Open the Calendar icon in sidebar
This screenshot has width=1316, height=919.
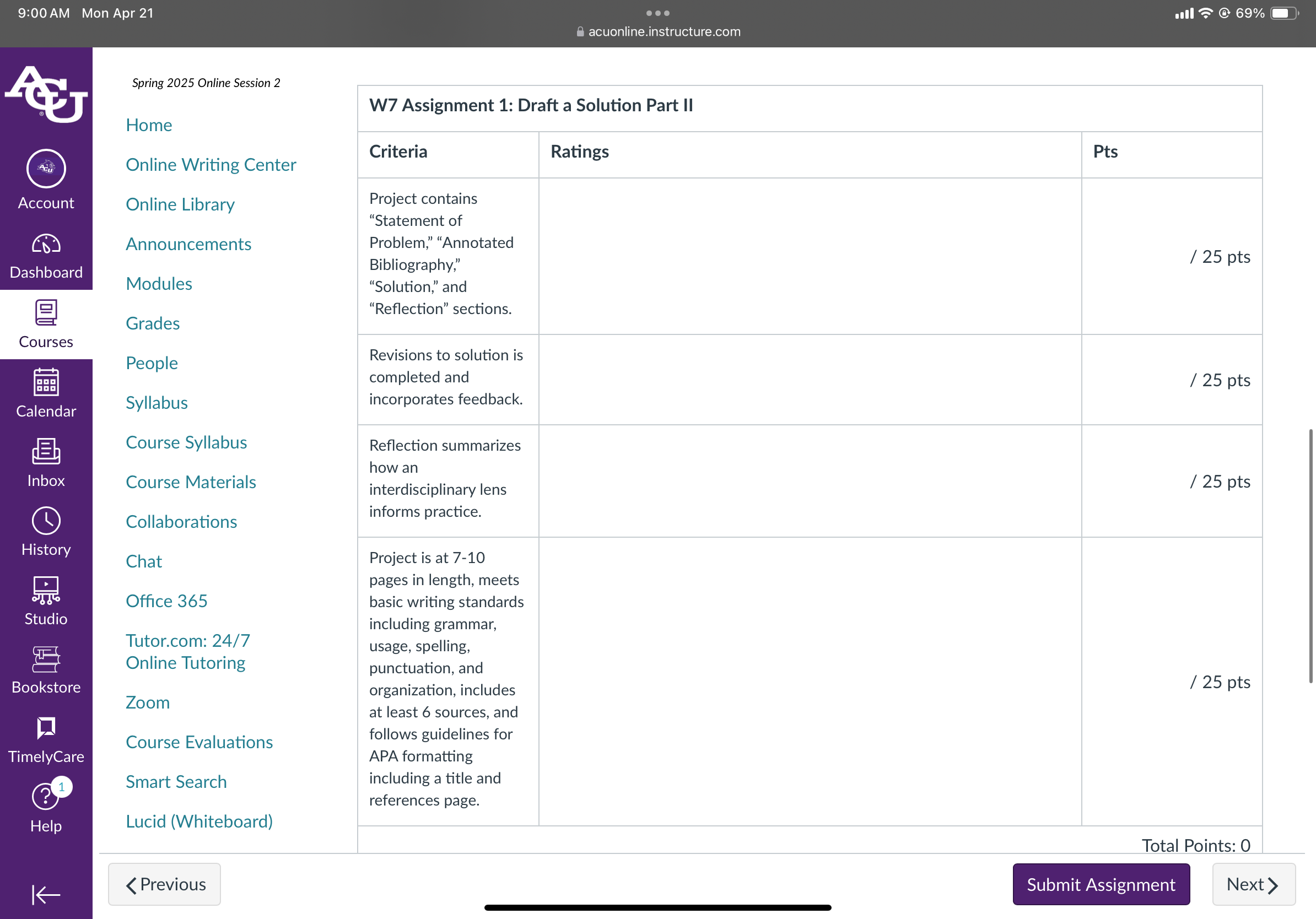tap(46, 382)
